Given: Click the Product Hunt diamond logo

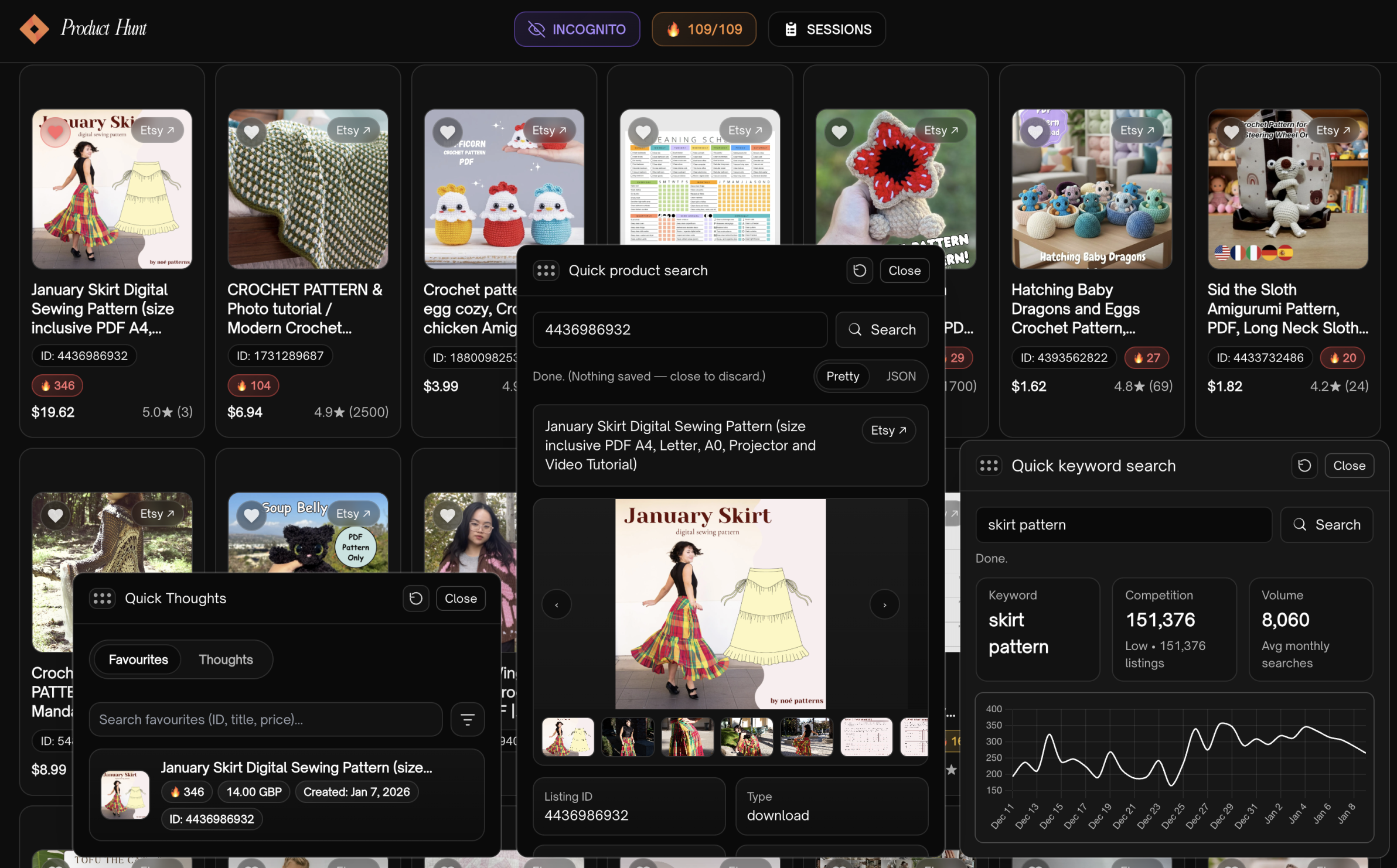Looking at the screenshot, I should (x=34, y=29).
